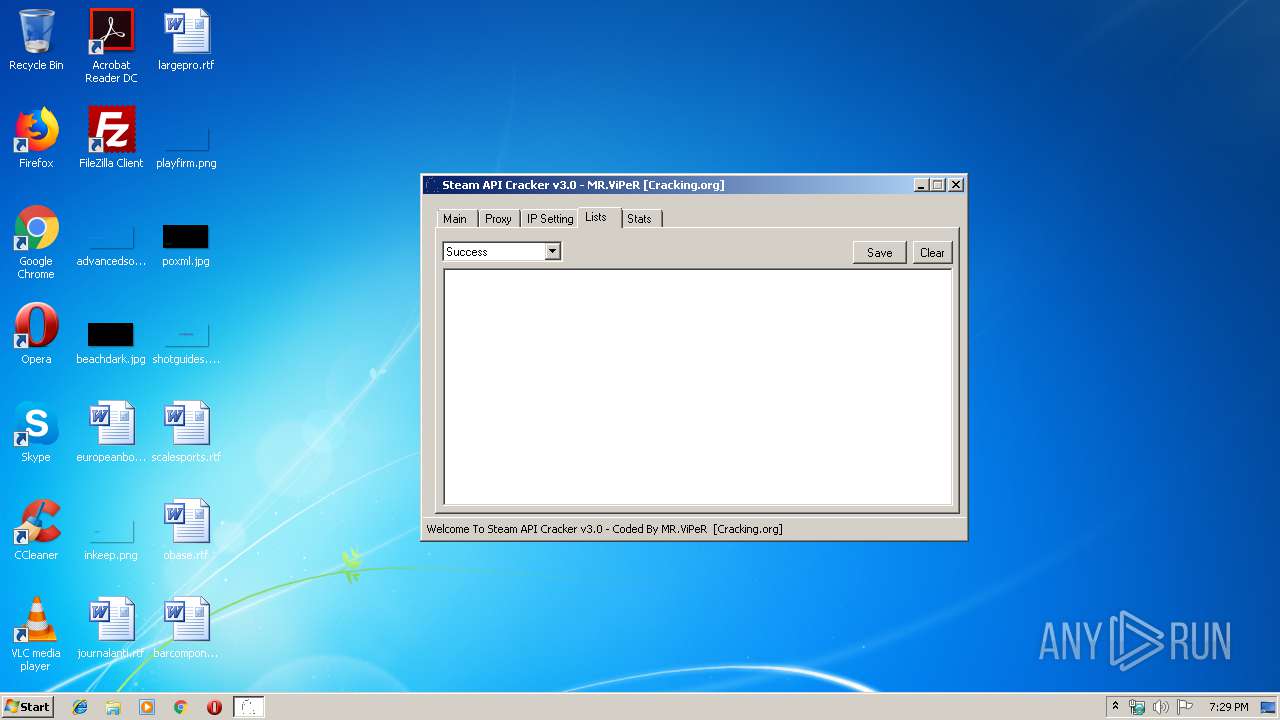Select poxml.jpg desktop file
Image resolution: width=1280 pixels, height=720 pixels.
186,246
